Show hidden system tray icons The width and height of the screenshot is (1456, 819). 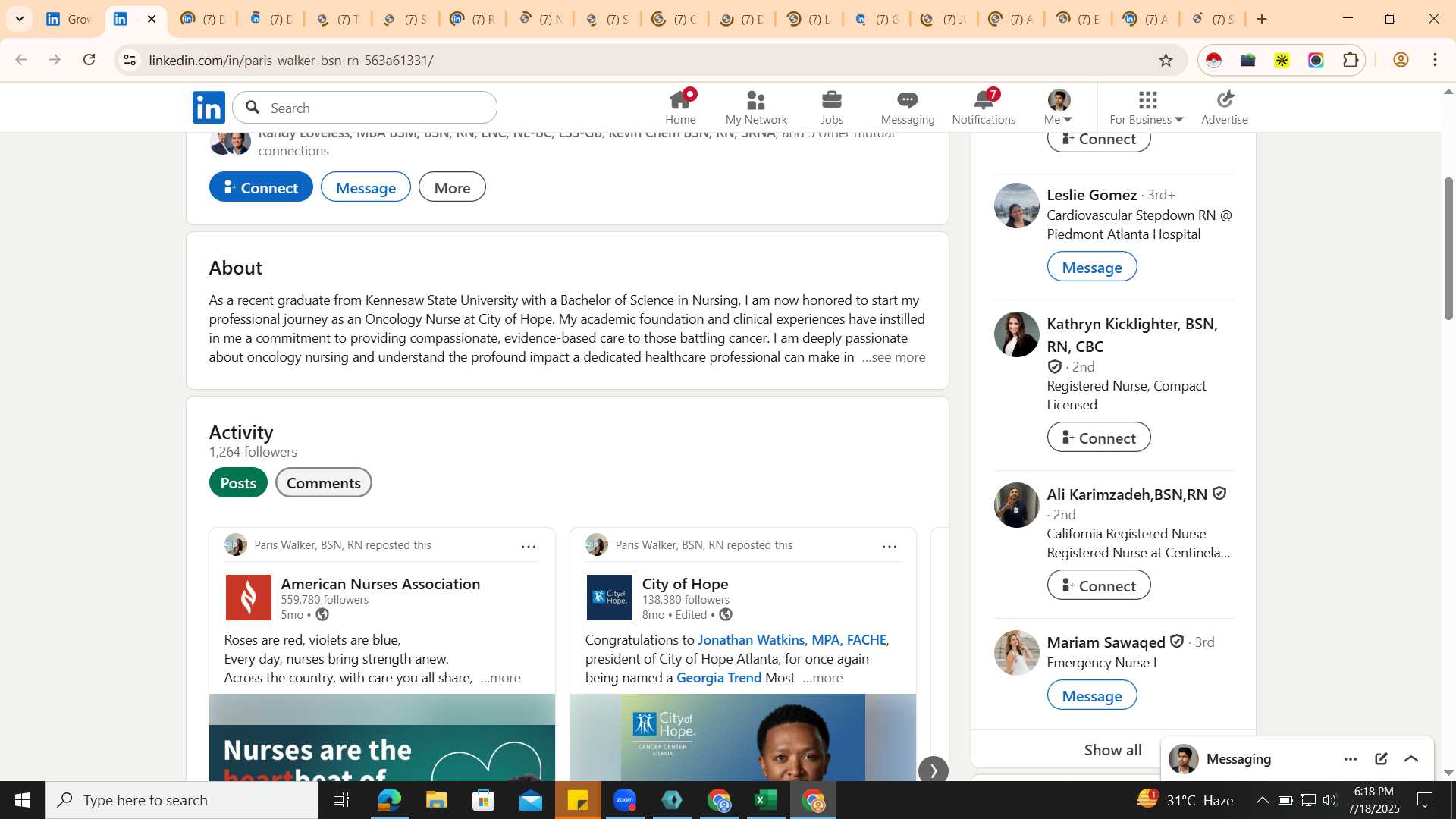(1262, 800)
